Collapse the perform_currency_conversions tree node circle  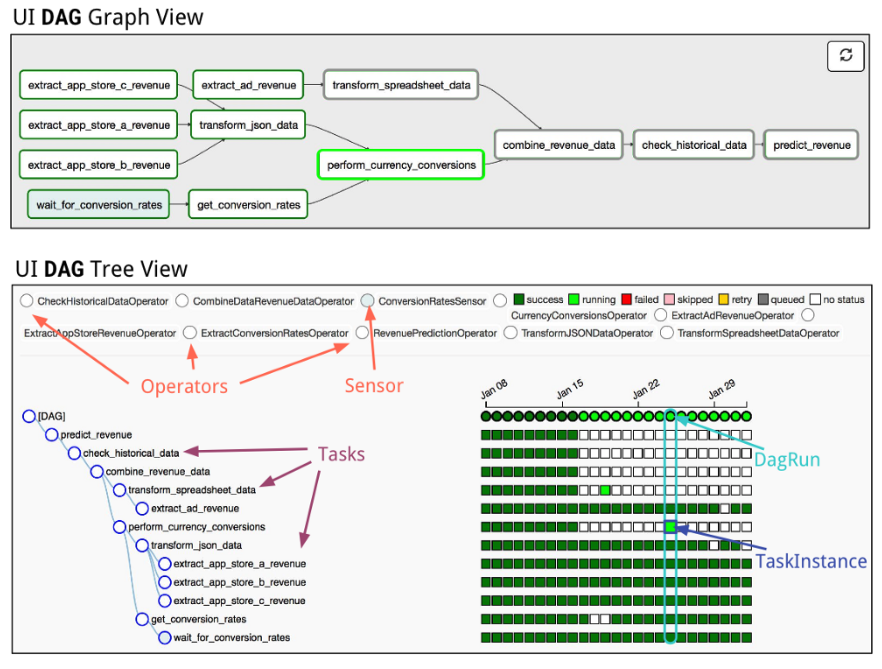(x=119, y=527)
